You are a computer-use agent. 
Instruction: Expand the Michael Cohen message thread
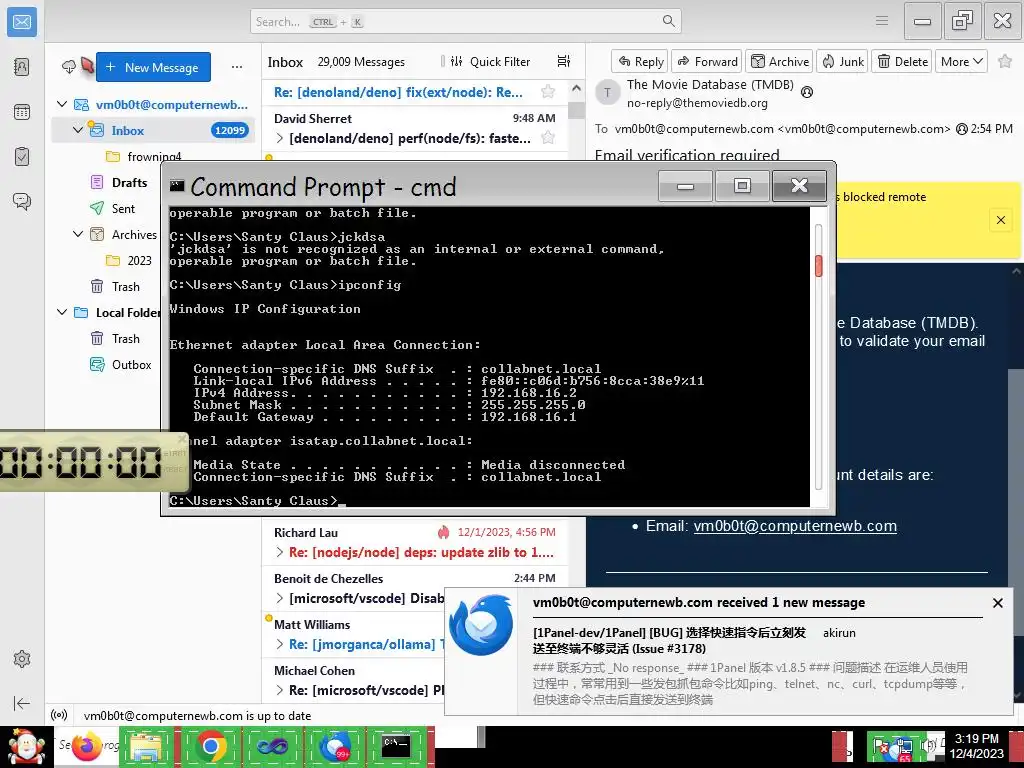[280, 690]
